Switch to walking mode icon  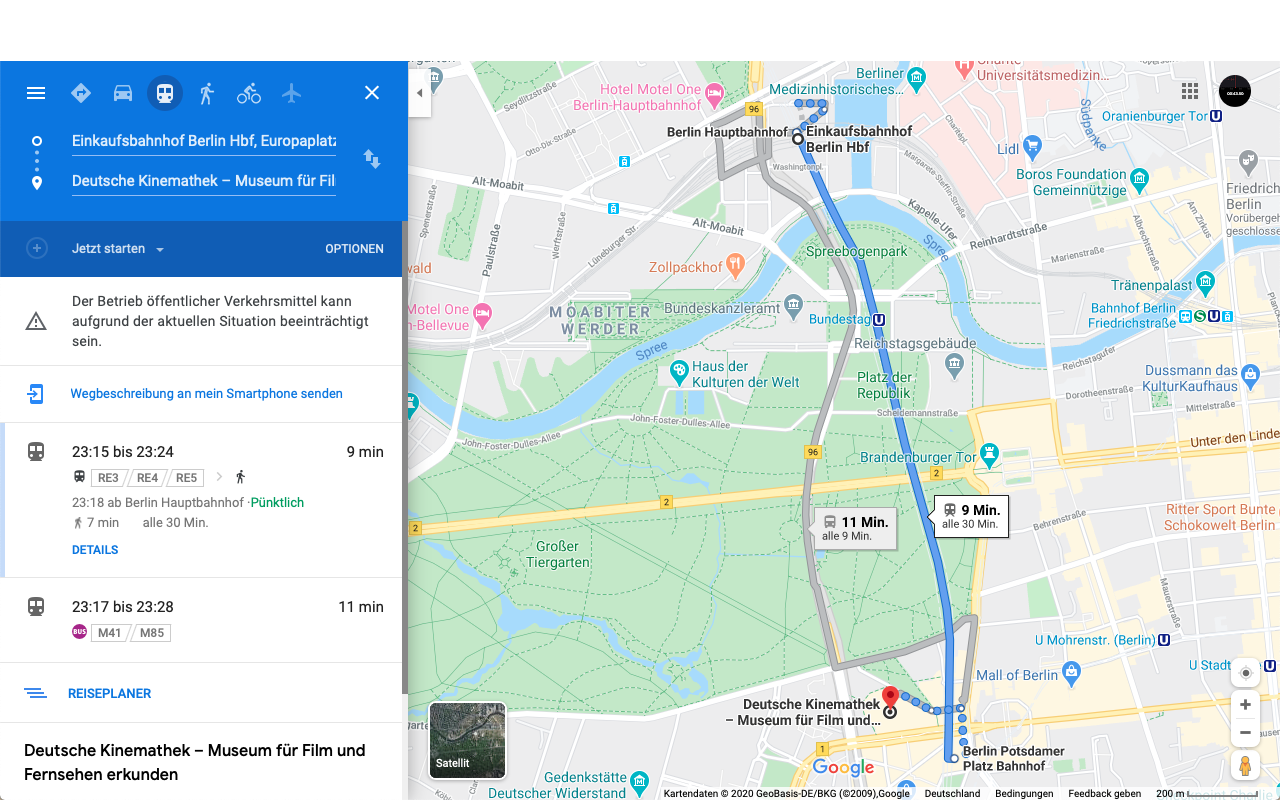(x=207, y=93)
